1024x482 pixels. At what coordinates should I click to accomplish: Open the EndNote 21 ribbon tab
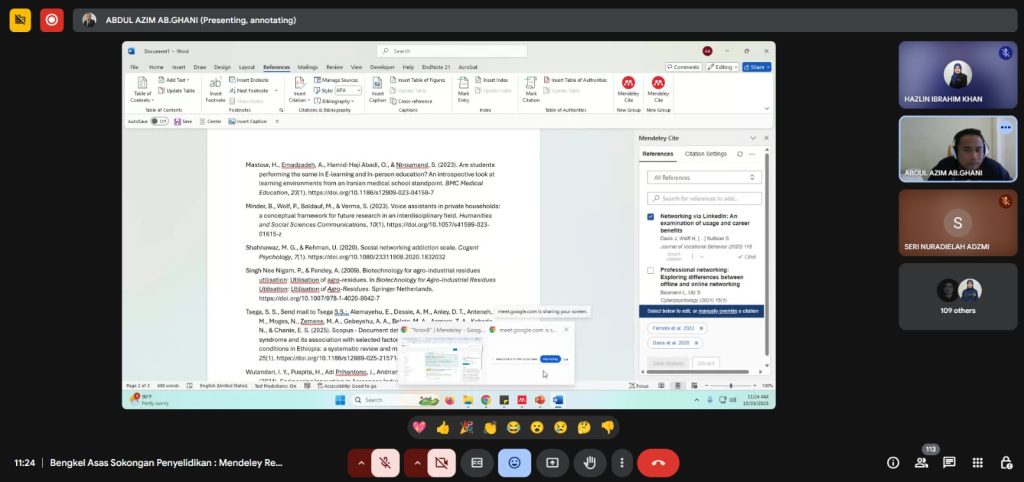click(x=436, y=67)
